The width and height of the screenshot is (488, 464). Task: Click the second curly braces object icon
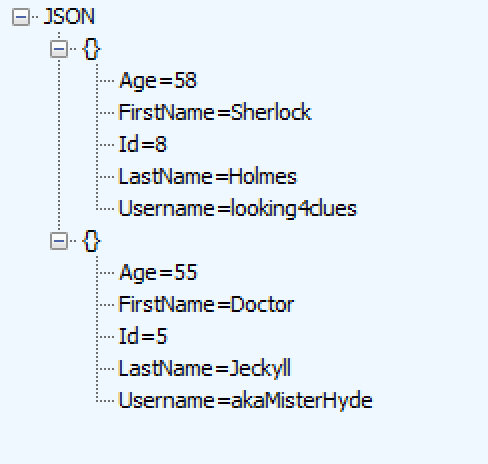click(x=91, y=241)
